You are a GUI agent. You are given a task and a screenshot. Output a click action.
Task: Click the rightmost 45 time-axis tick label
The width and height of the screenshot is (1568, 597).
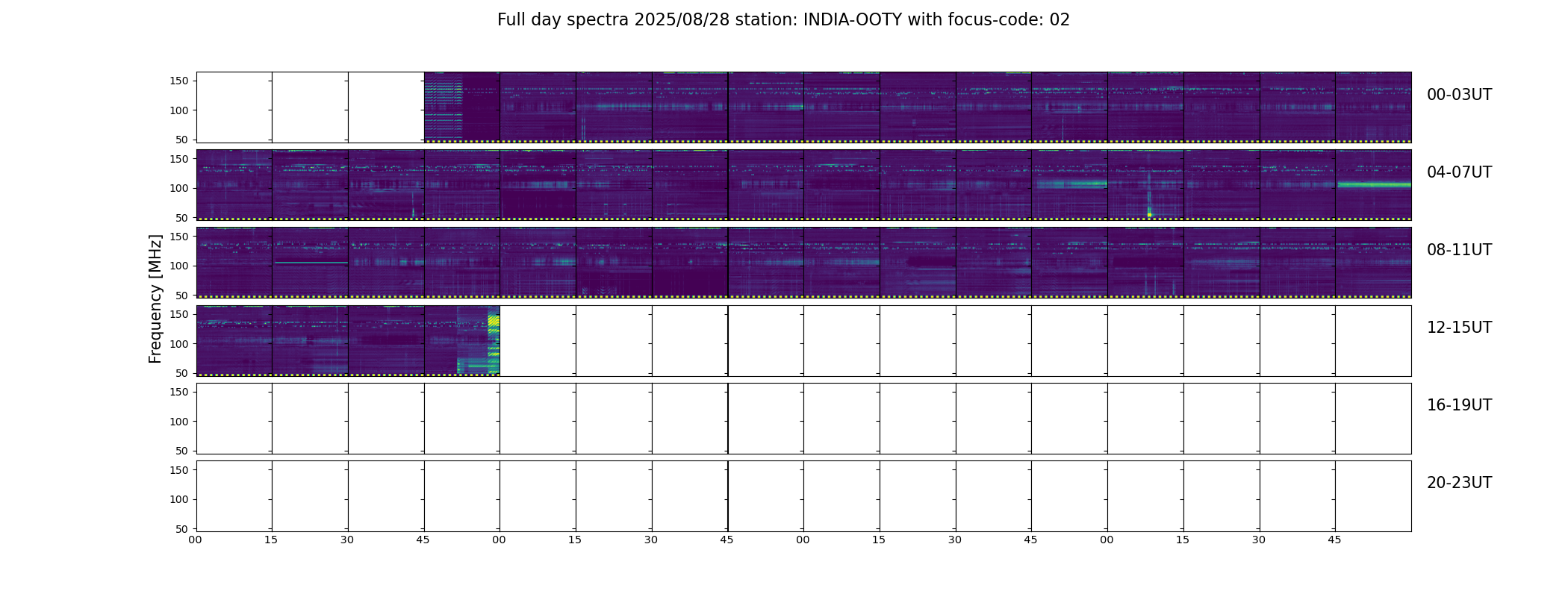(1334, 540)
